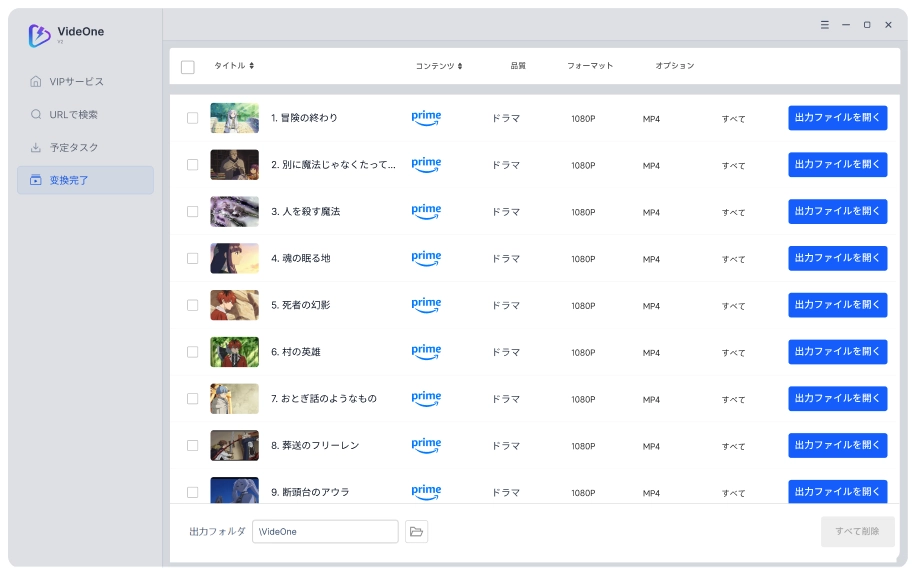Open output file for 7. おとぎ話のようなもの
Viewport: 916px width, 576px height.
point(837,398)
